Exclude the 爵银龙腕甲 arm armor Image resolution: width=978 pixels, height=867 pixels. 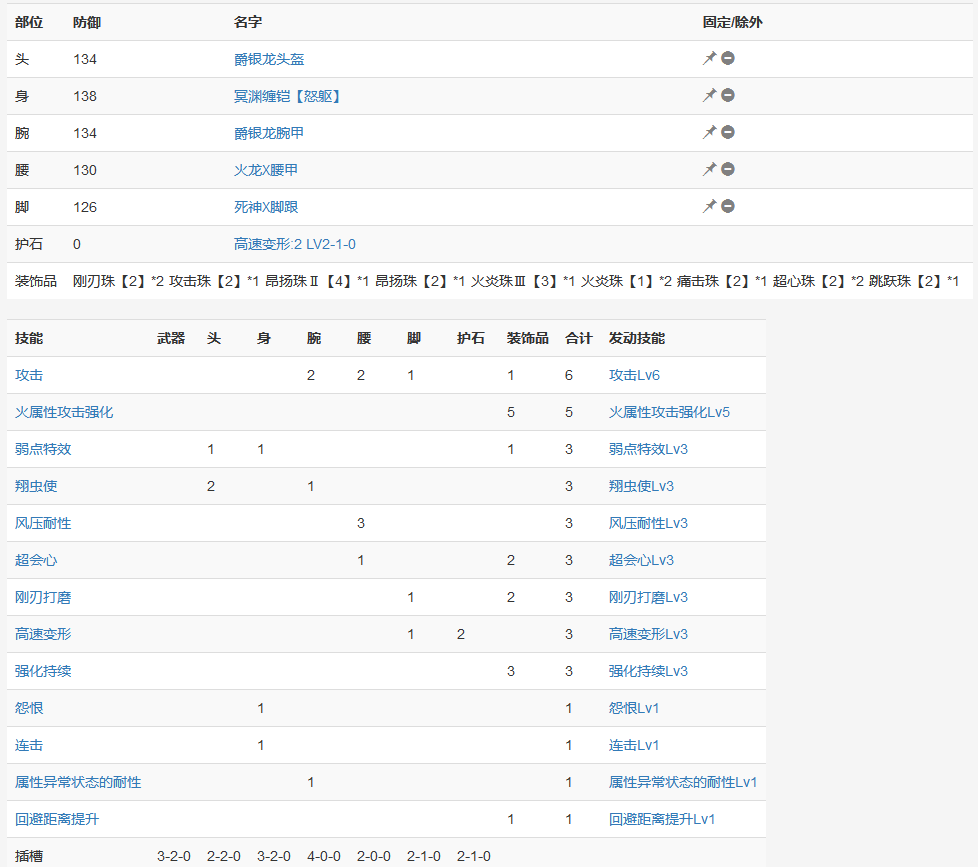pyautogui.click(x=728, y=133)
